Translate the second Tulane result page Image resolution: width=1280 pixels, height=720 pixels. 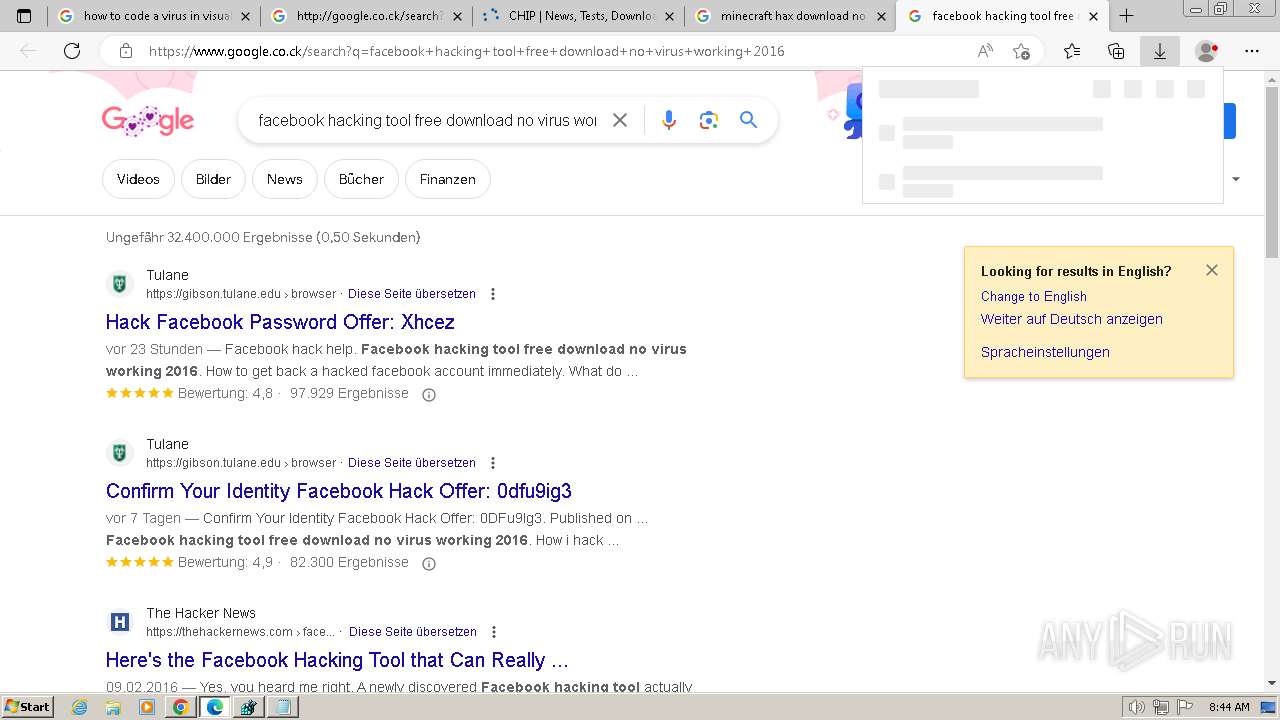(412, 463)
